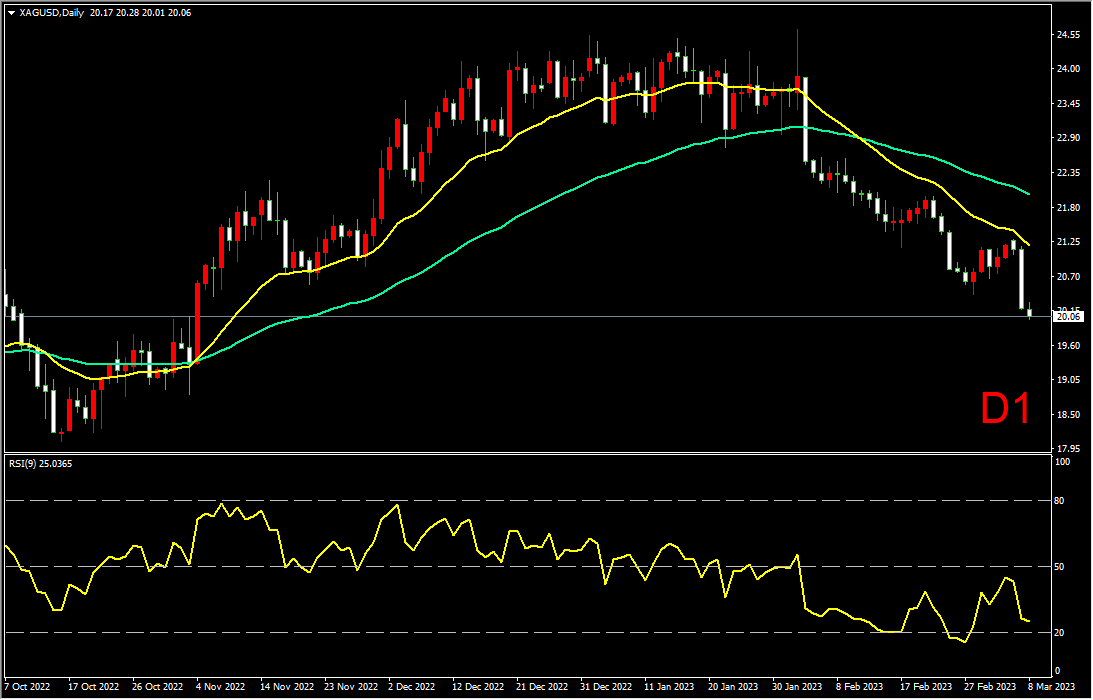Click the 24.00 price axis label
The image size is (1093, 700).
(1068, 69)
